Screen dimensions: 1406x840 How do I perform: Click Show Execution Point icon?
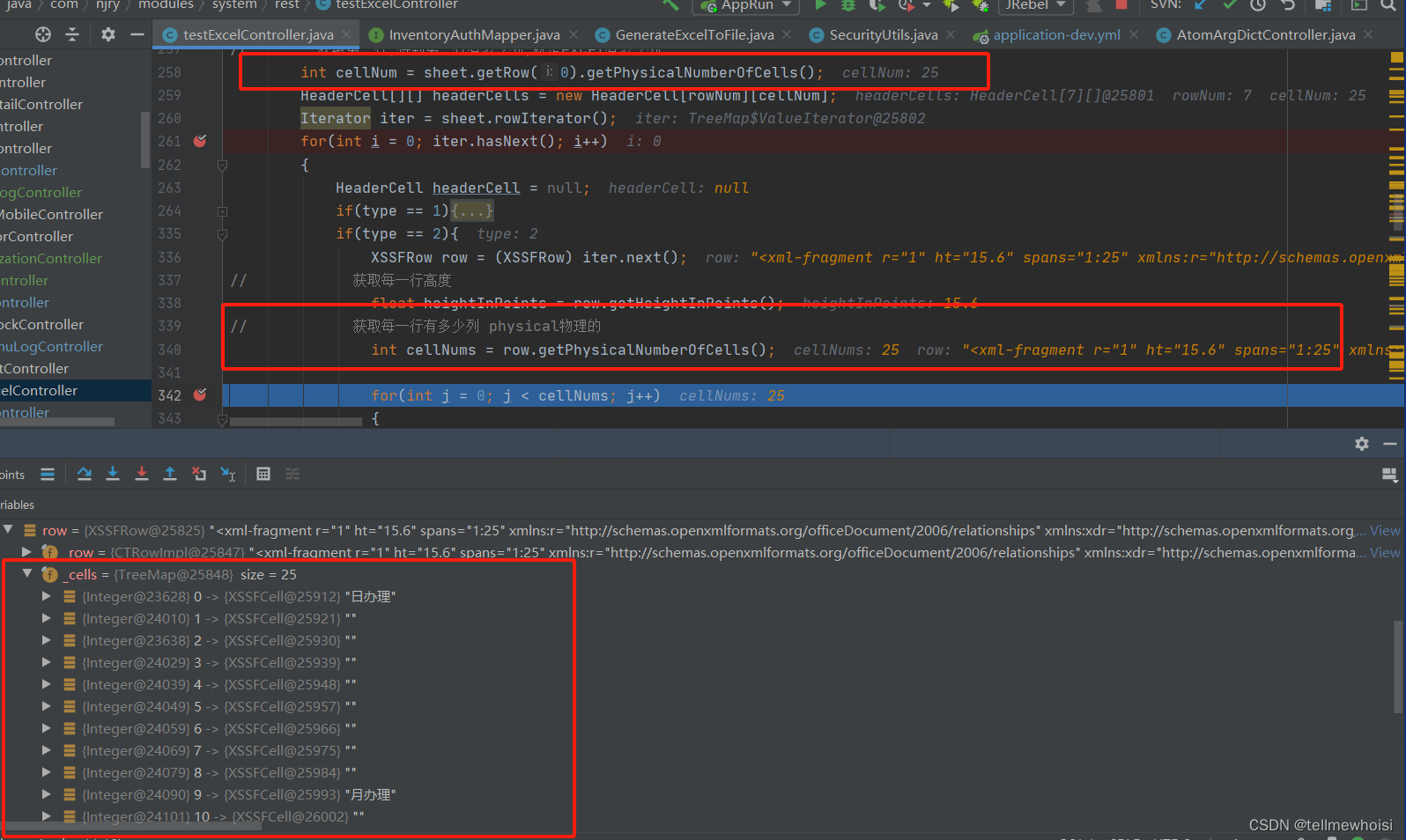(48, 475)
